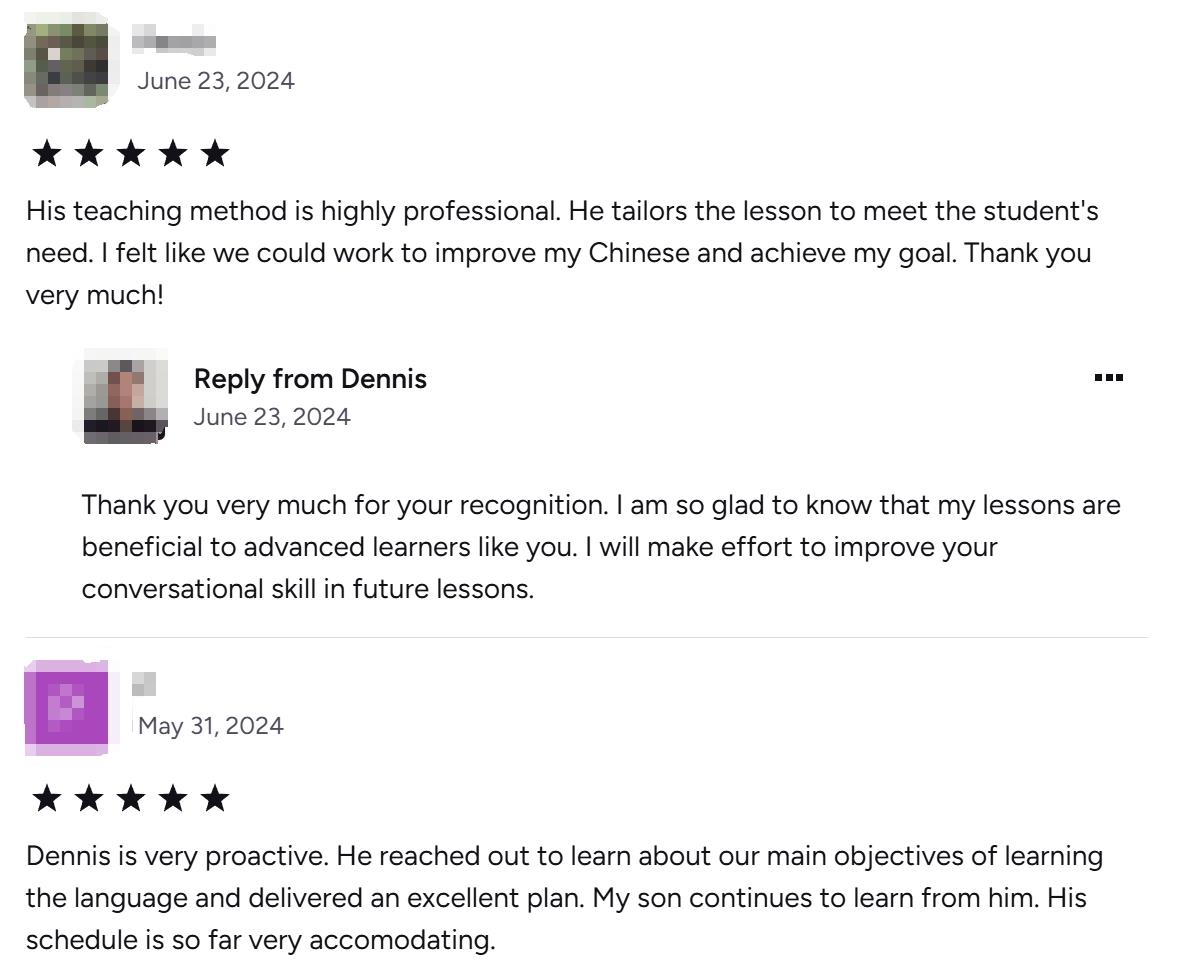The width and height of the screenshot is (1186, 969).
Task: Click the purple avatar of the May 31 reviewer
Action: [66, 707]
